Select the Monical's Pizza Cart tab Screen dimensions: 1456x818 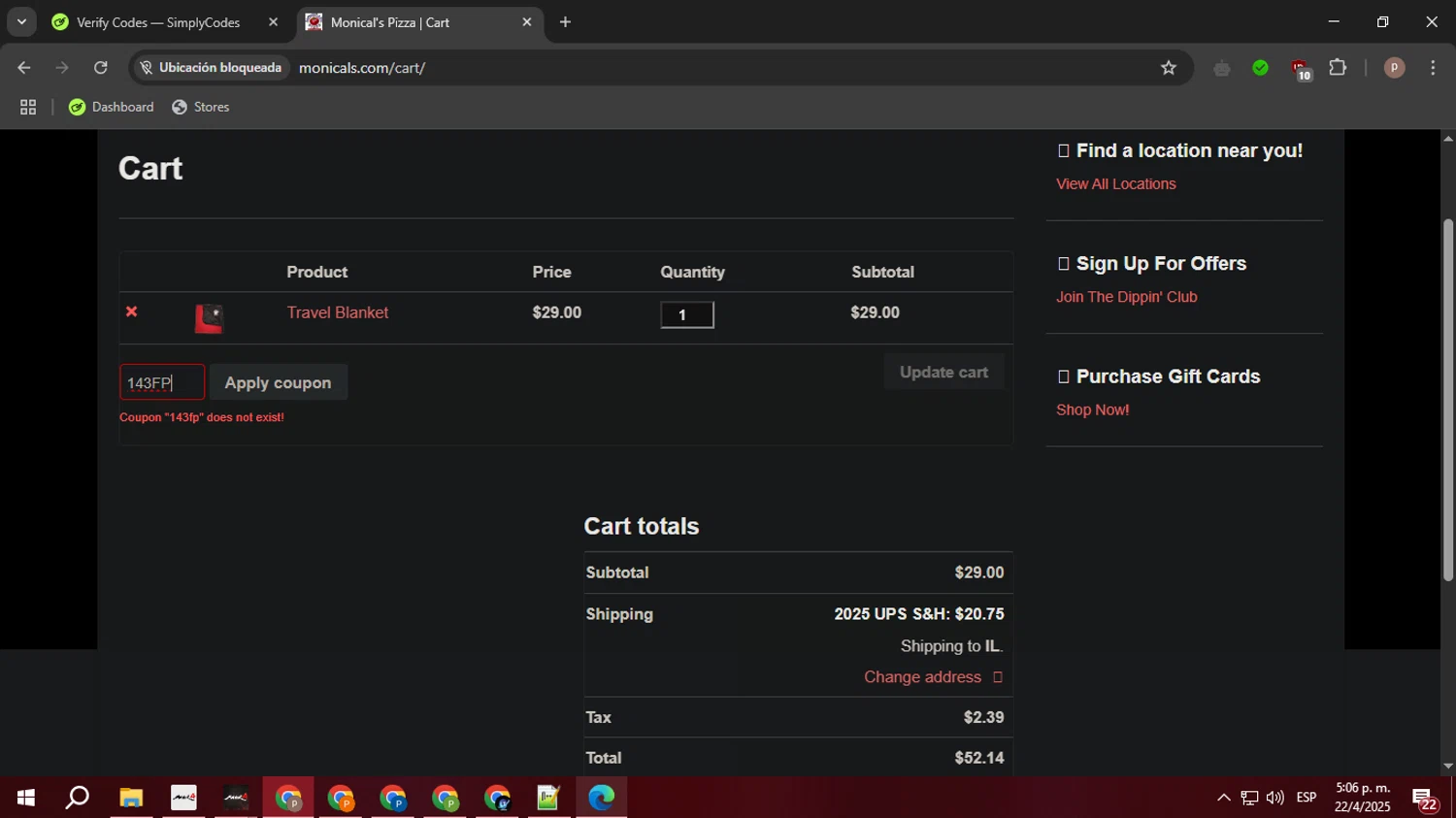(x=419, y=22)
